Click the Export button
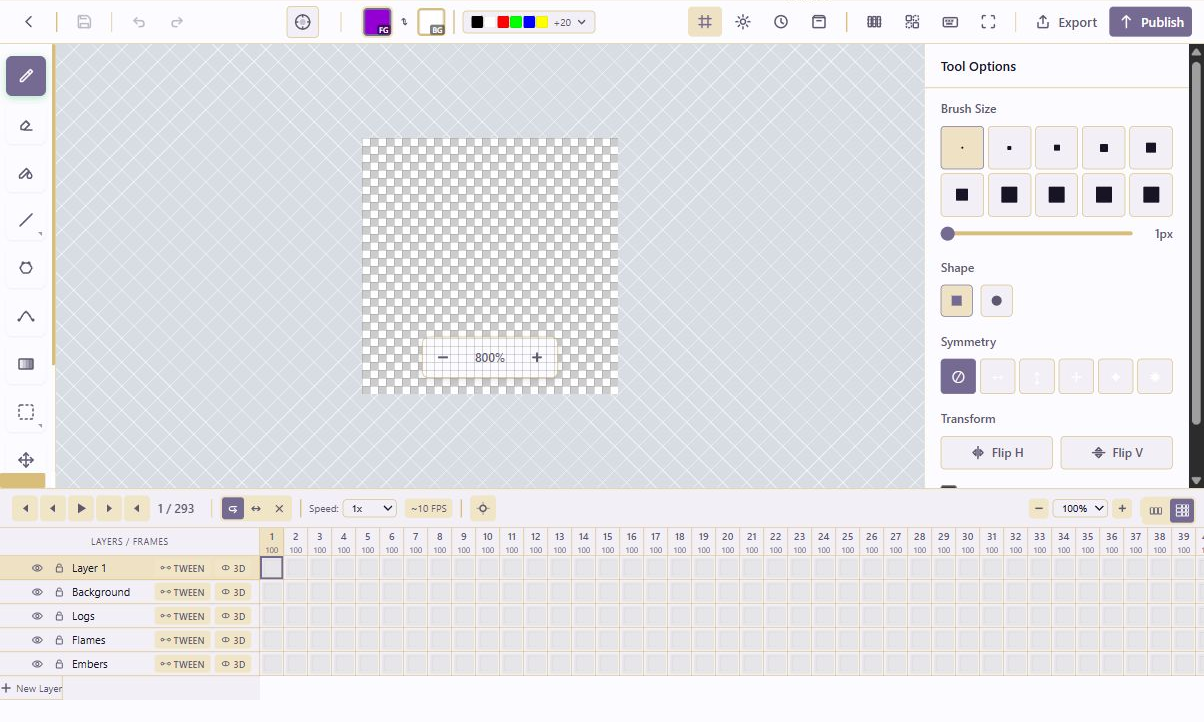 [1066, 22]
